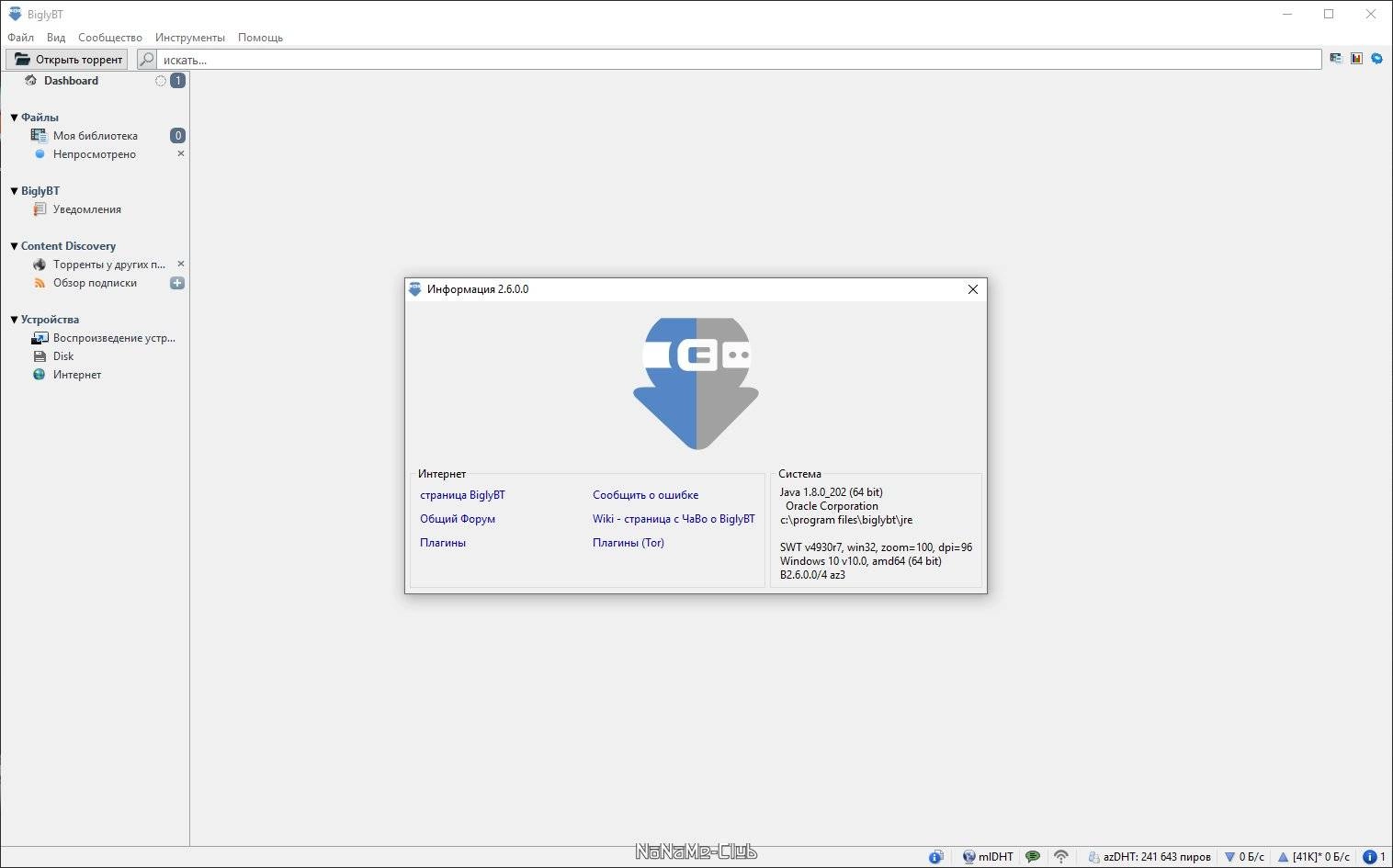Open the Wiki - страница с ЧаВо link
The width and height of the screenshot is (1393, 868).
point(674,519)
